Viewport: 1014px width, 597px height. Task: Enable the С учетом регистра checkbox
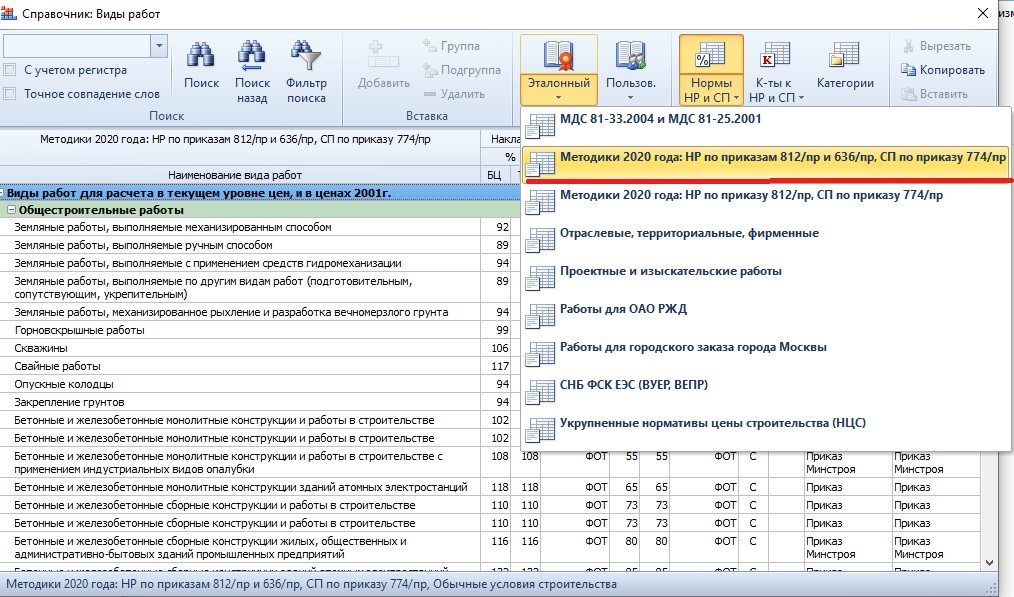(10, 70)
